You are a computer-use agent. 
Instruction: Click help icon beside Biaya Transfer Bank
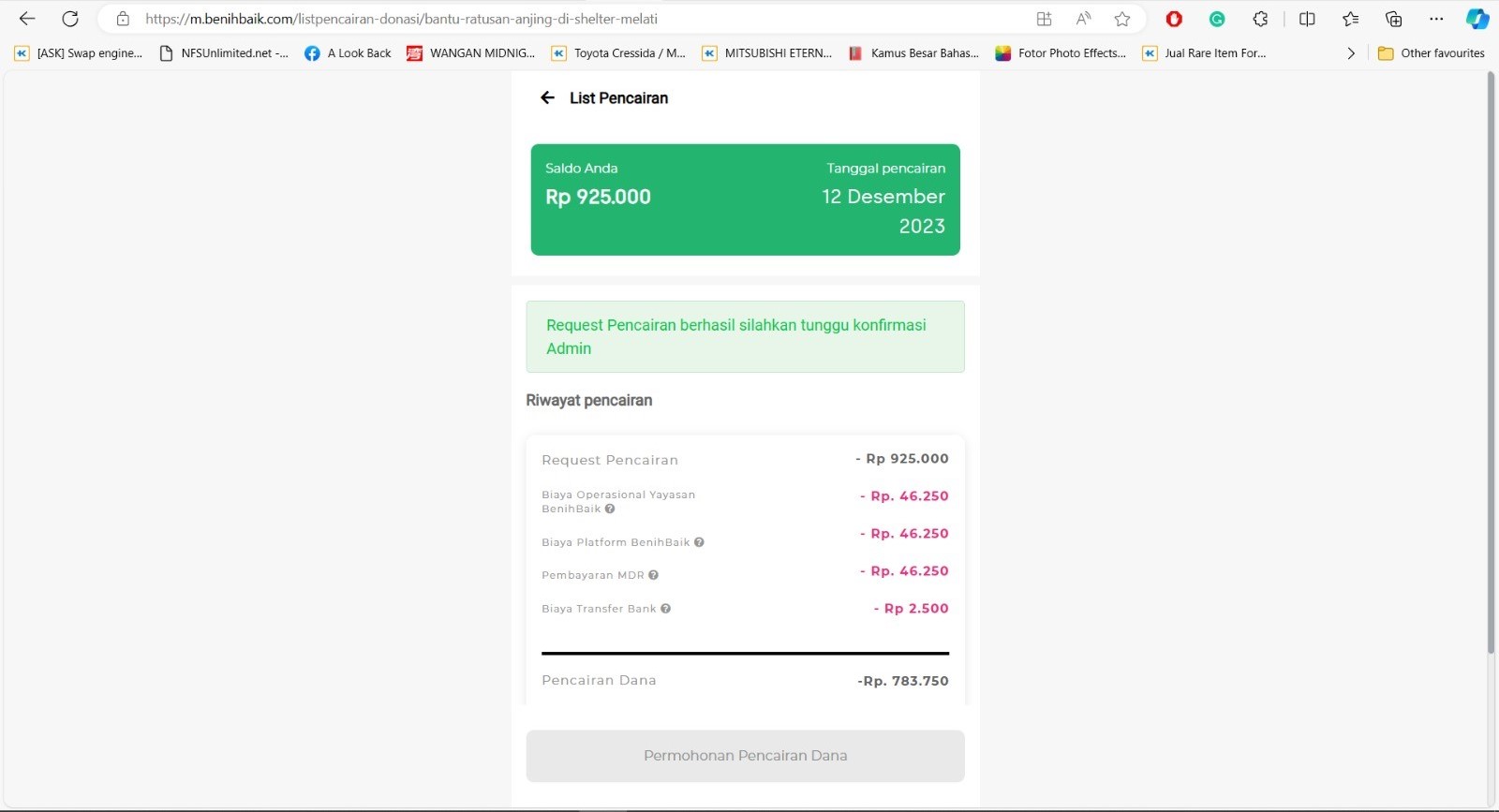point(666,609)
